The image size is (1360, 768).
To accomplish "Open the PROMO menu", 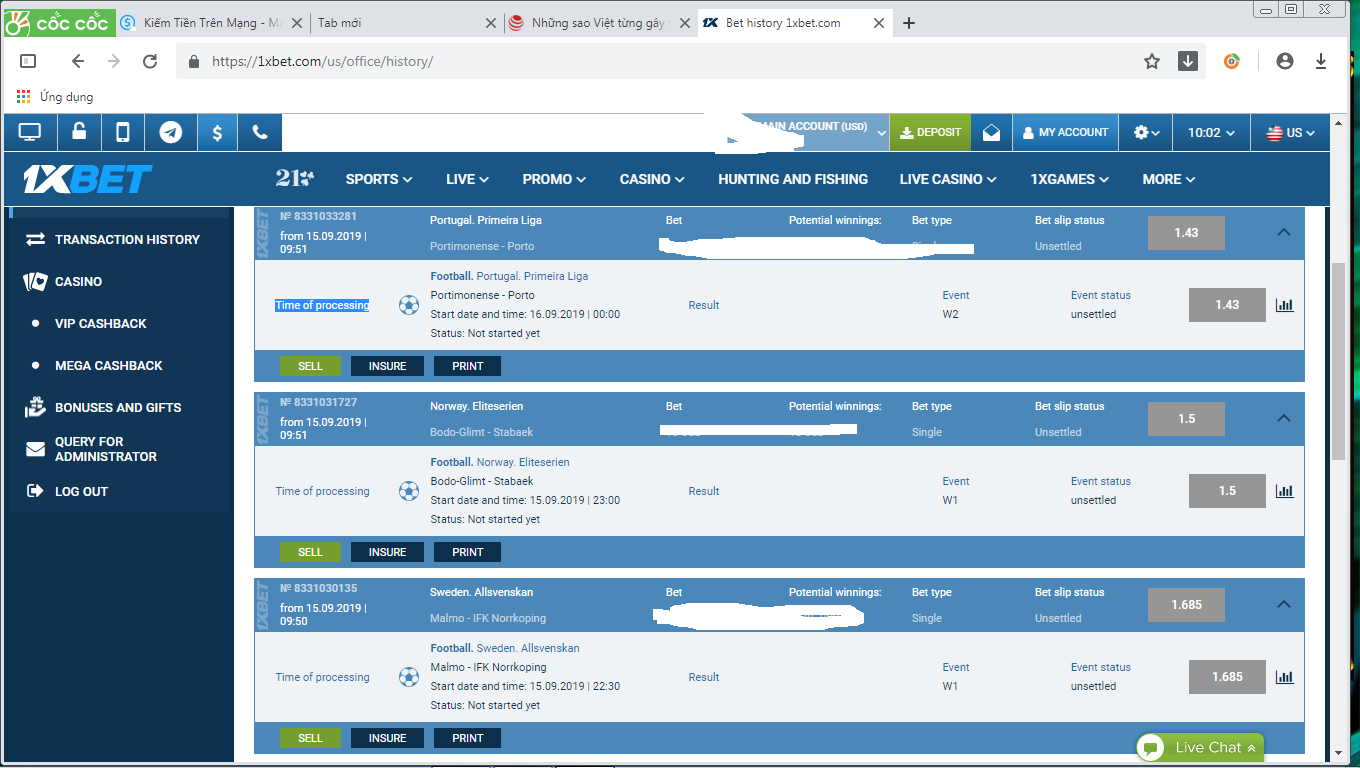I will pos(554,179).
